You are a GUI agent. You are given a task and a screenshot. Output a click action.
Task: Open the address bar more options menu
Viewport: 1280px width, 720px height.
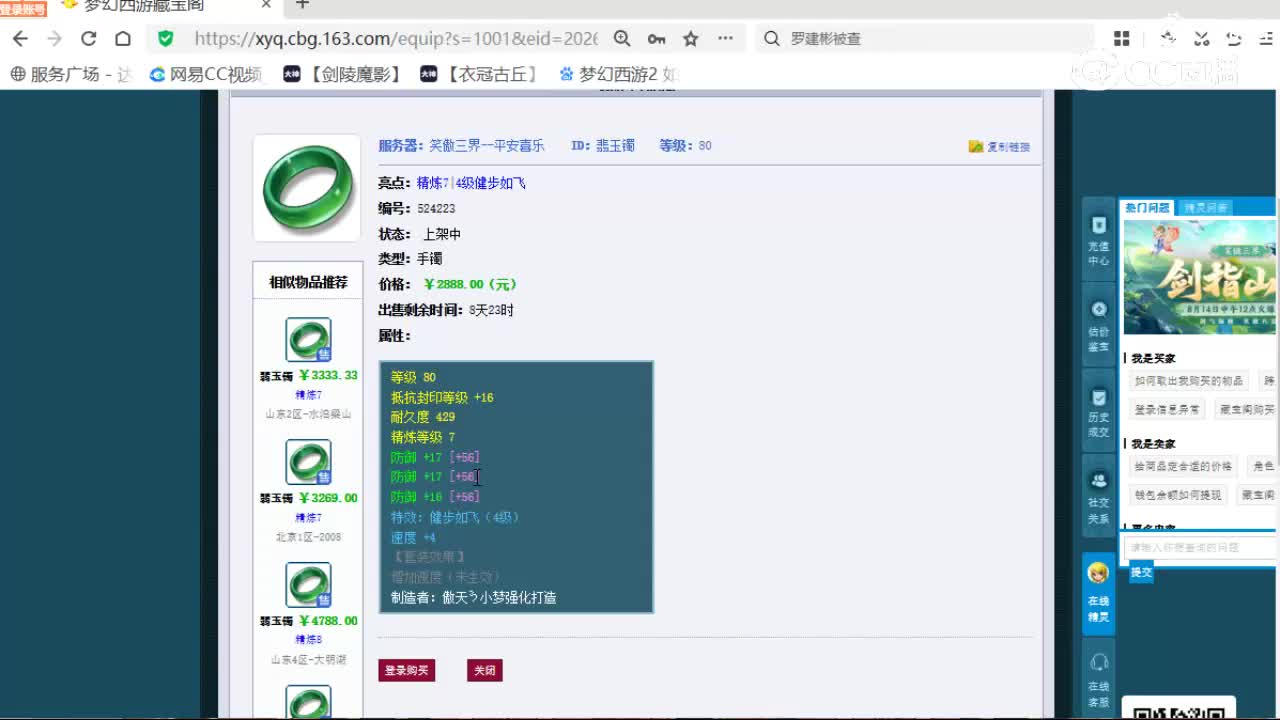pyautogui.click(x=726, y=39)
